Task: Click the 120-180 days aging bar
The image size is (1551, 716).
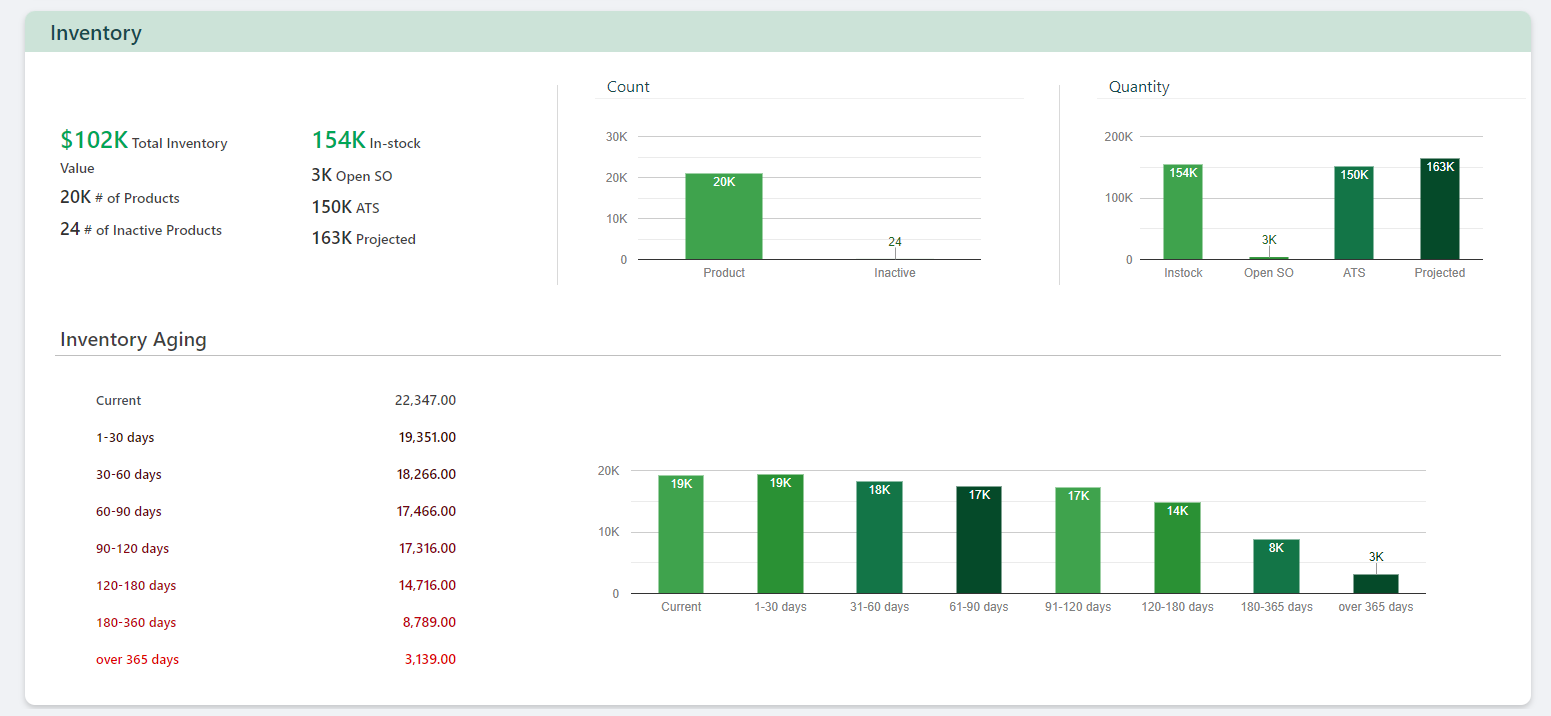Action: point(1177,546)
